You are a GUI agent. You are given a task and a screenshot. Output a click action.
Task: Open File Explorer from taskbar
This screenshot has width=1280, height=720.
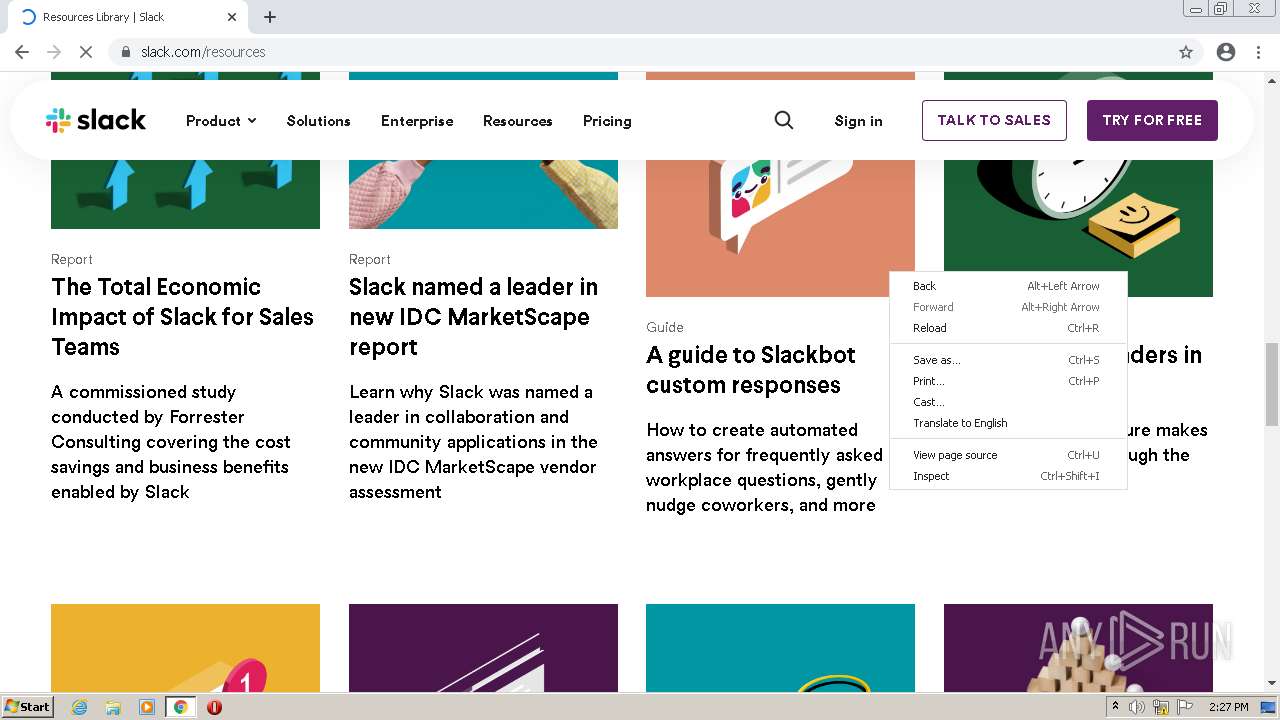click(113, 707)
